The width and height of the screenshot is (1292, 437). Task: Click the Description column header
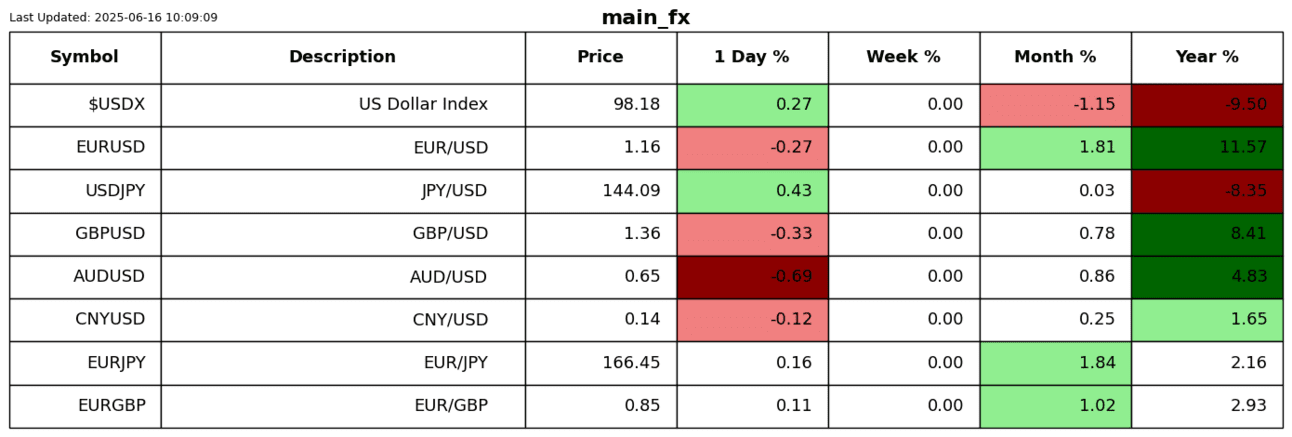pyautogui.click(x=342, y=57)
